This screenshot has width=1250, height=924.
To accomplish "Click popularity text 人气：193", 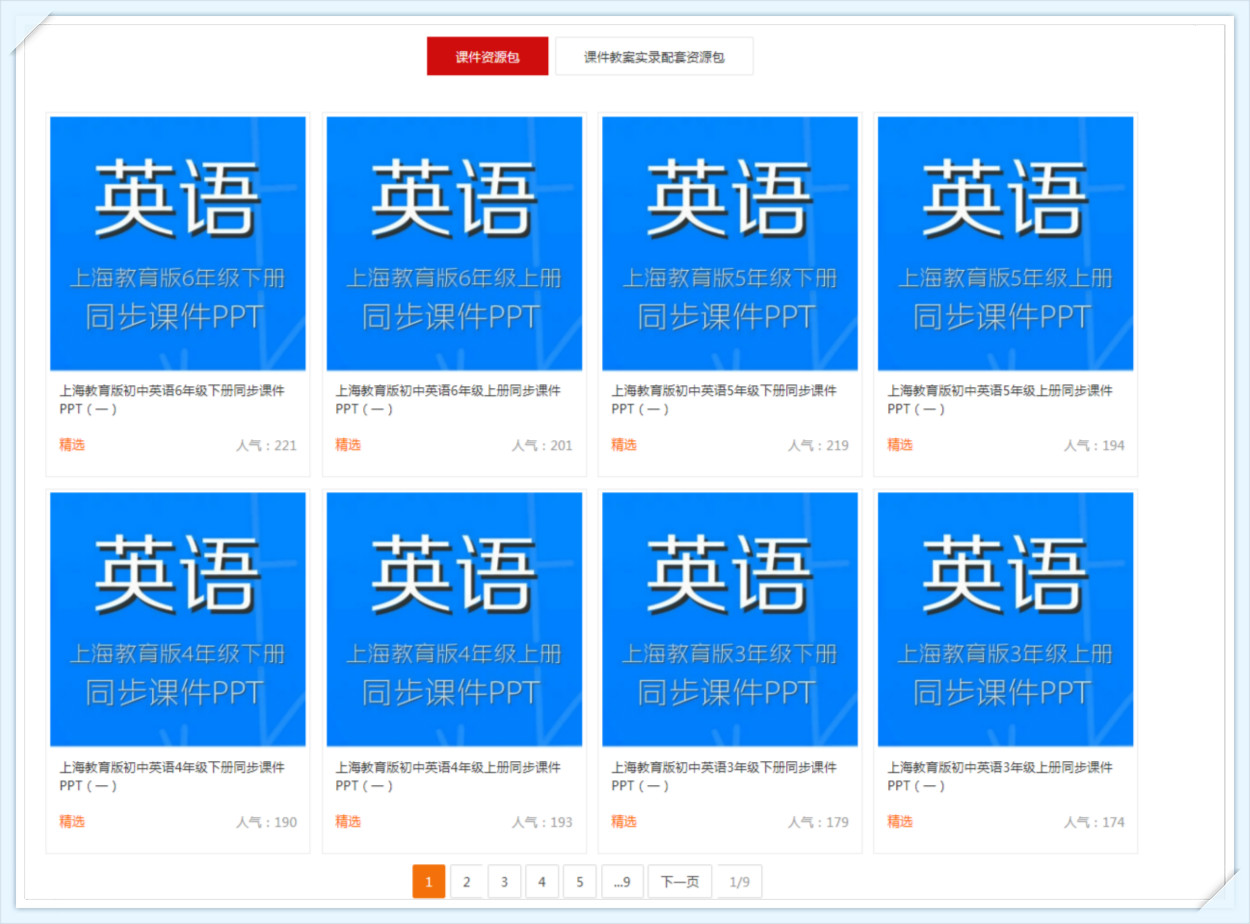I will (x=542, y=822).
